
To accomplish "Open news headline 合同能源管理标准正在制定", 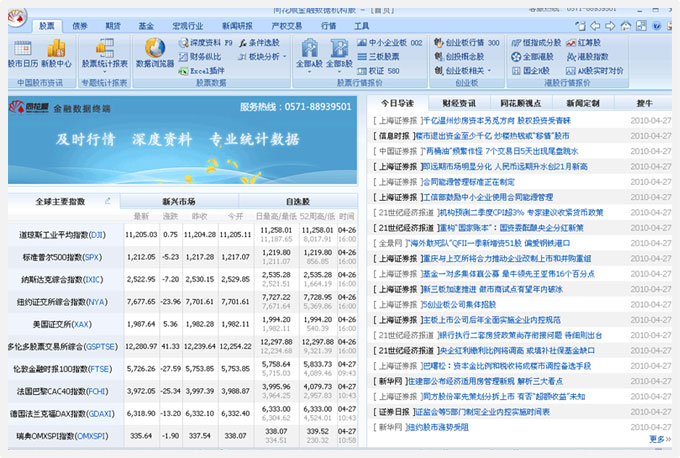I will (469, 182).
